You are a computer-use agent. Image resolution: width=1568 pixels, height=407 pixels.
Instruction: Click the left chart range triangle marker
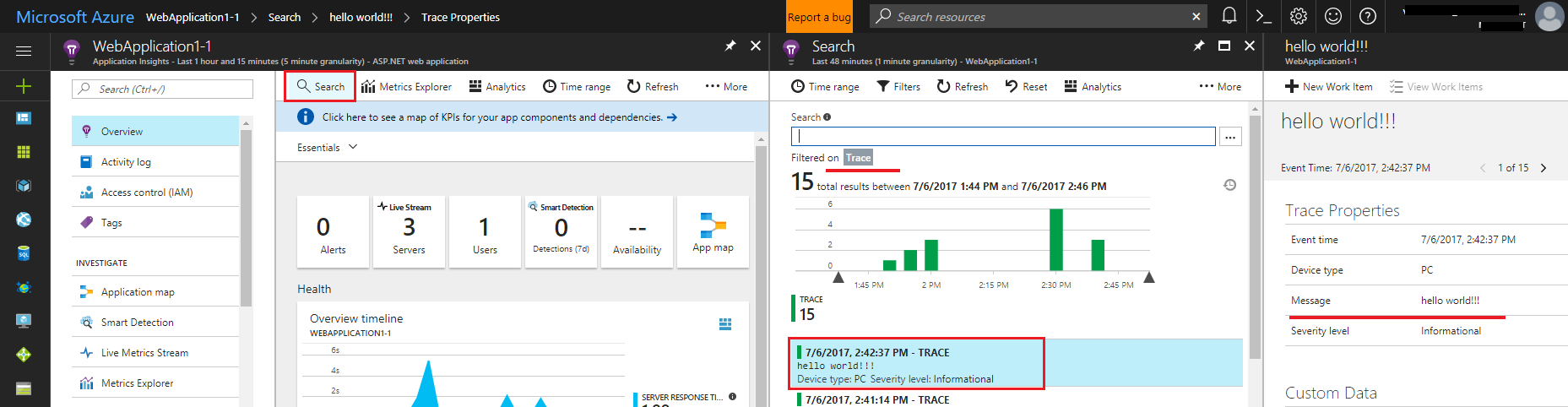coord(838,277)
